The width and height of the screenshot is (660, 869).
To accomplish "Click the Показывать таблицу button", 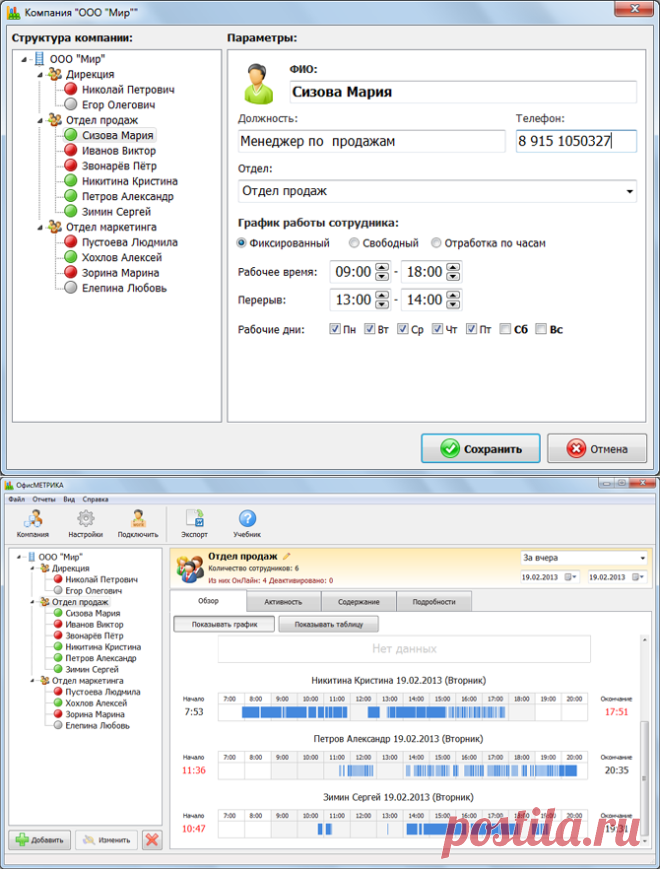I will coord(329,624).
